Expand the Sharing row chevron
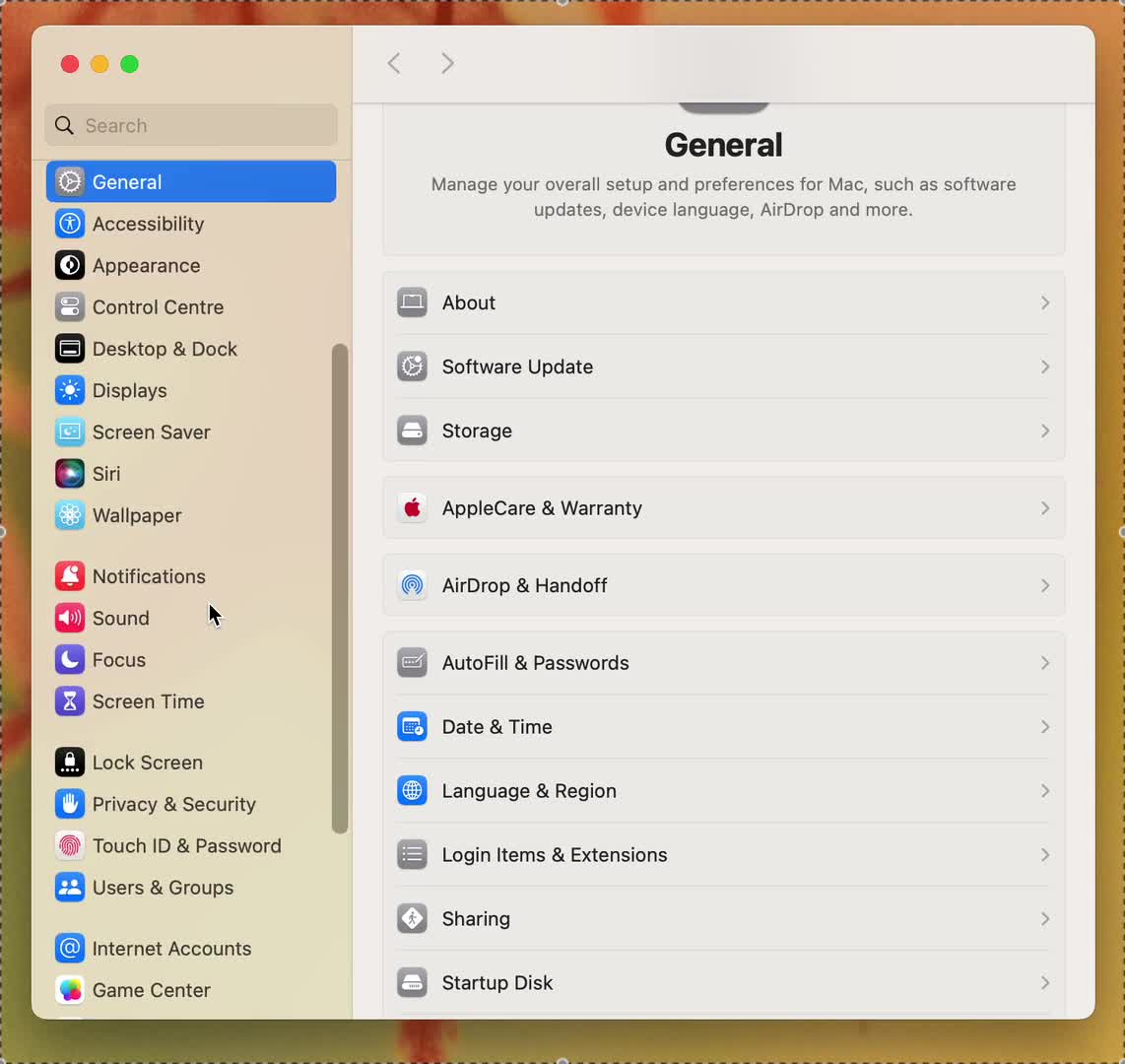This screenshot has width=1125, height=1064. 1044,919
